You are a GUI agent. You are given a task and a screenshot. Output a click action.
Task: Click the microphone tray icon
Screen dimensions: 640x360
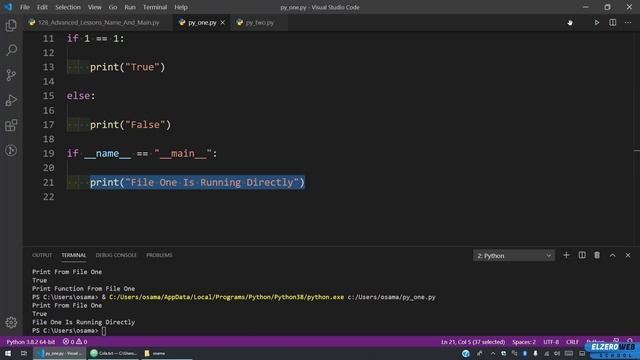(535, 353)
